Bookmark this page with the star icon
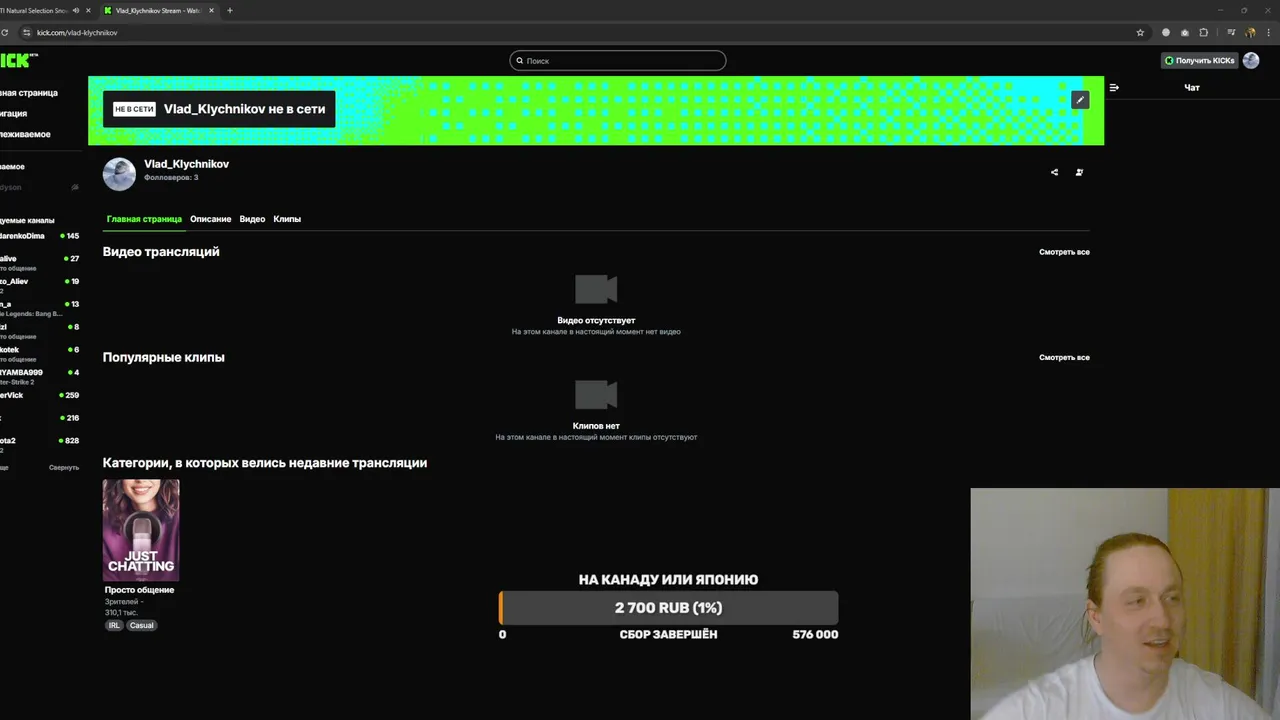The width and height of the screenshot is (1280, 720). [1140, 32]
